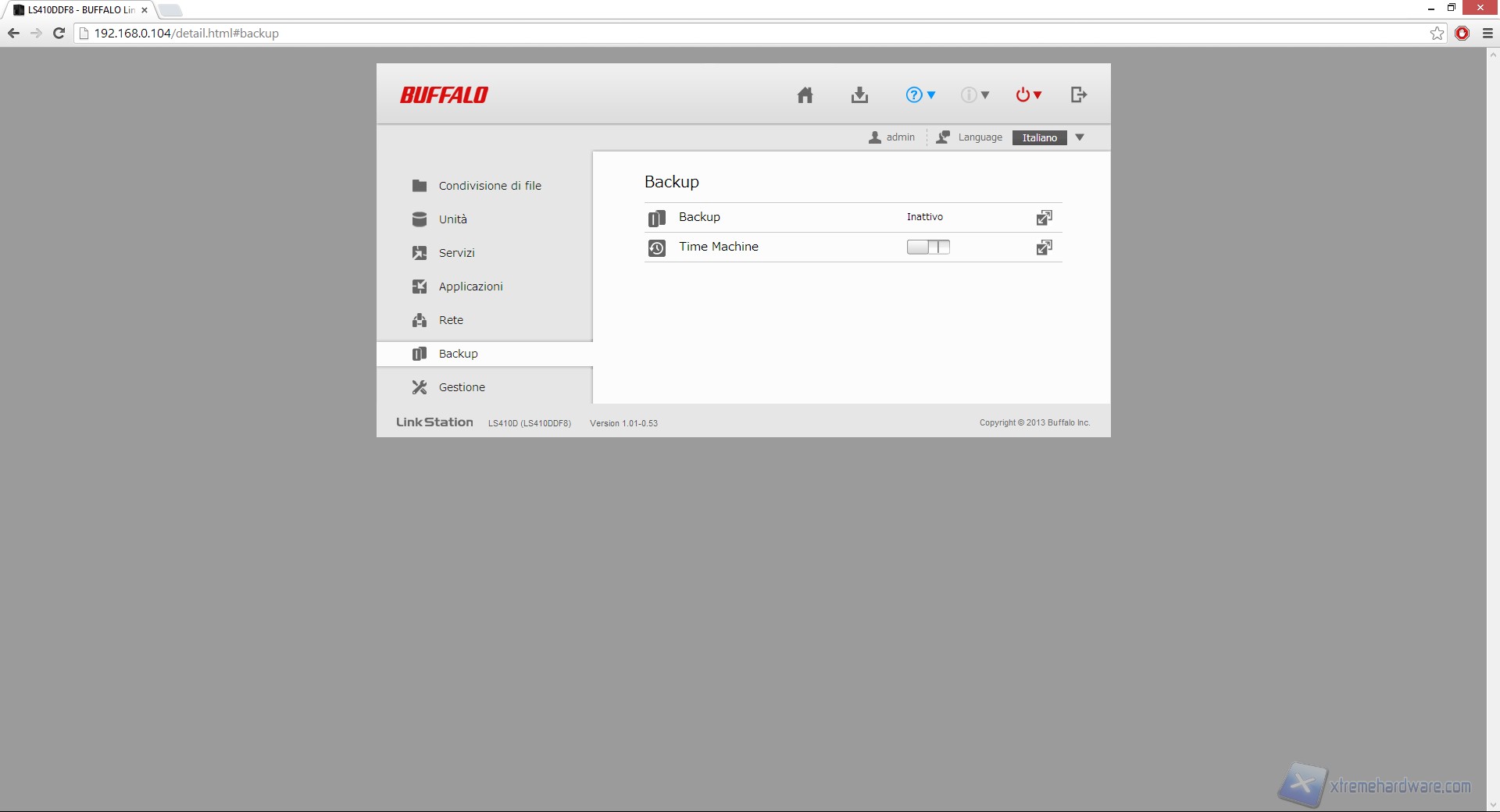Click bookmark star in address bar
The height and width of the screenshot is (812, 1500).
pyautogui.click(x=1437, y=34)
